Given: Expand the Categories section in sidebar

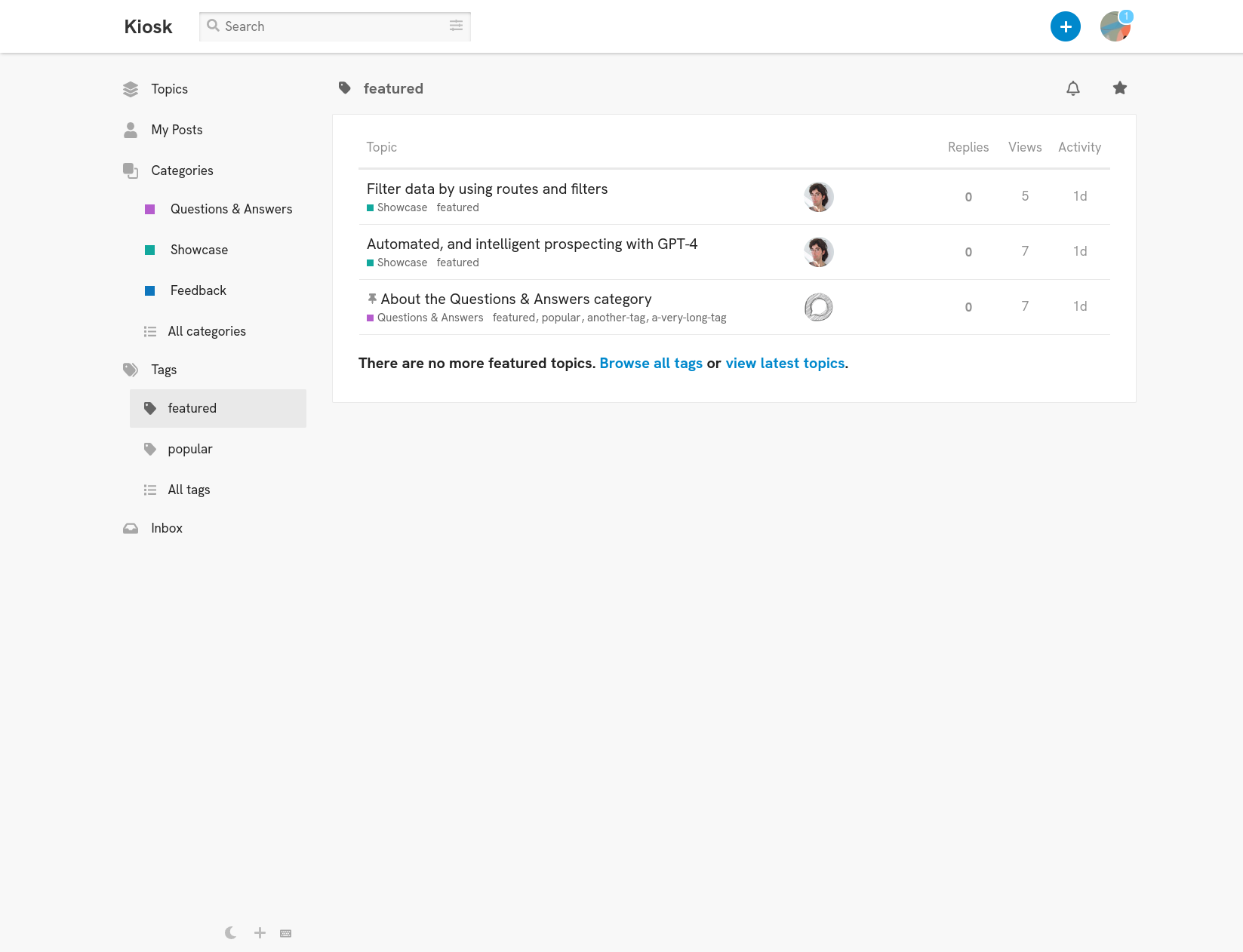Looking at the screenshot, I should [182, 170].
